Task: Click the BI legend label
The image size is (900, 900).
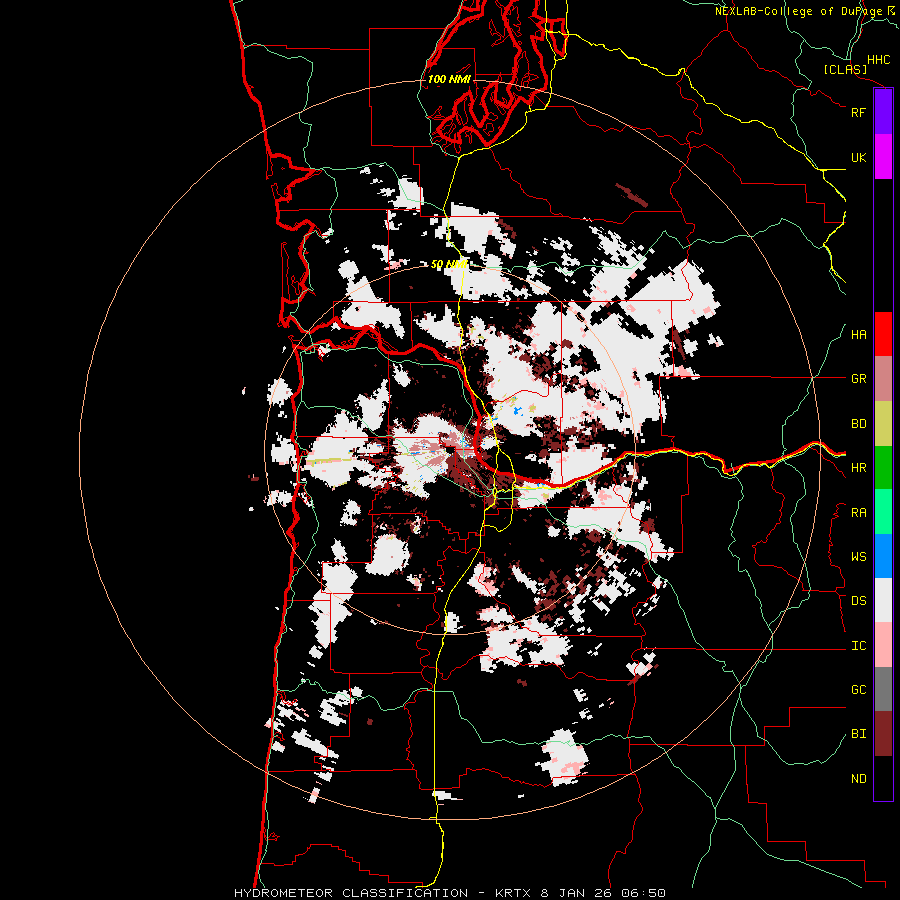Action: pyautogui.click(x=858, y=734)
